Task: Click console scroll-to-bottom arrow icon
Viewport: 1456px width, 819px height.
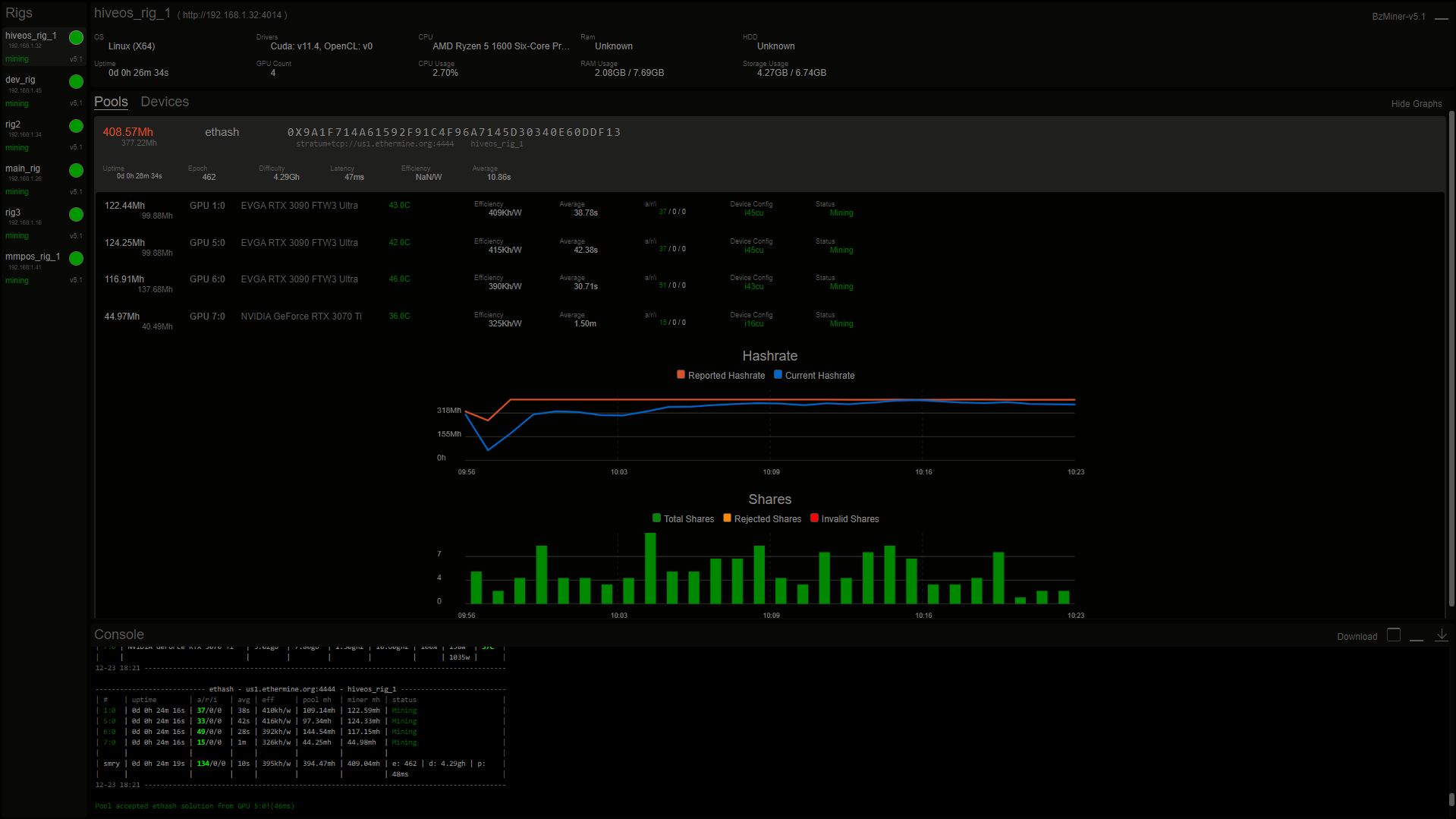Action: (1441, 635)
